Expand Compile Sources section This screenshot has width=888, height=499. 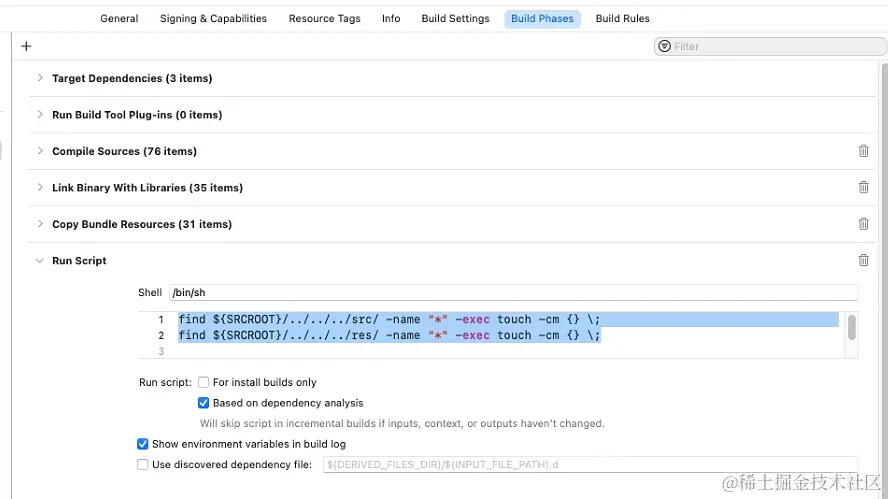40,151
